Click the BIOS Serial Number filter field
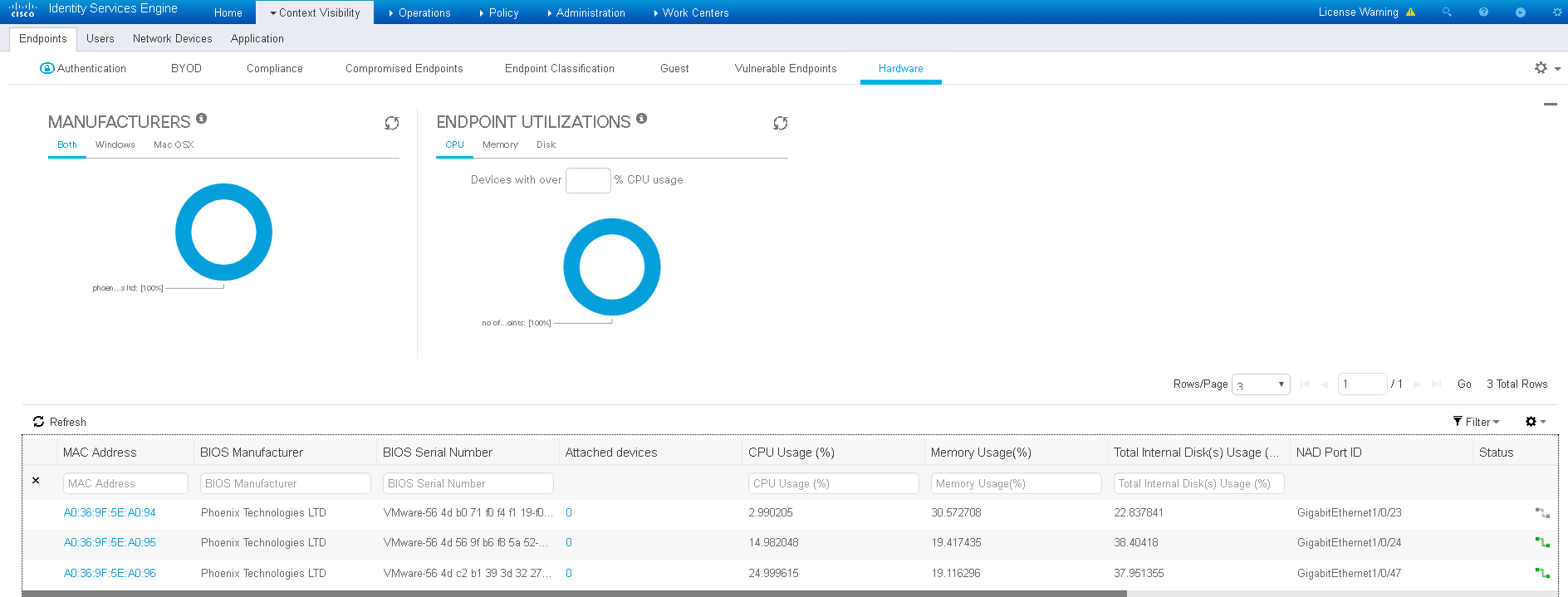The image size is (1568, 597). point(468,483)
